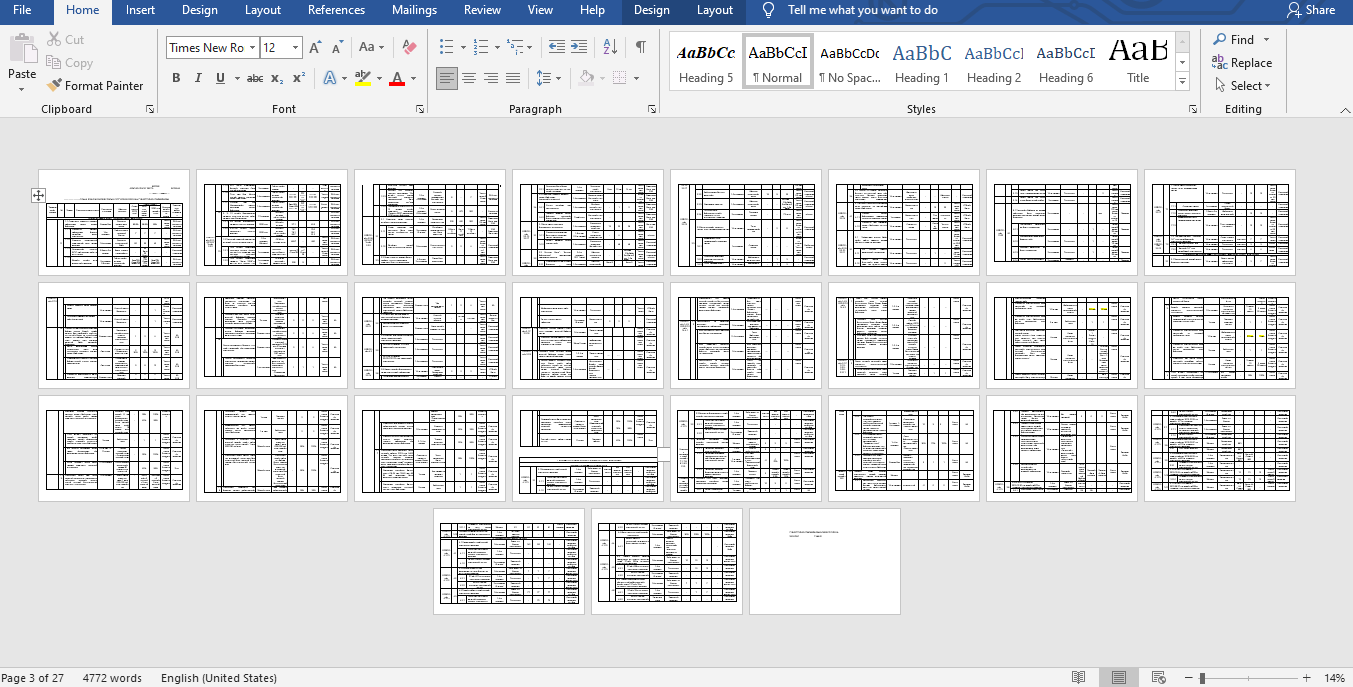
Task: Click the Share button
Action: 1310,10
